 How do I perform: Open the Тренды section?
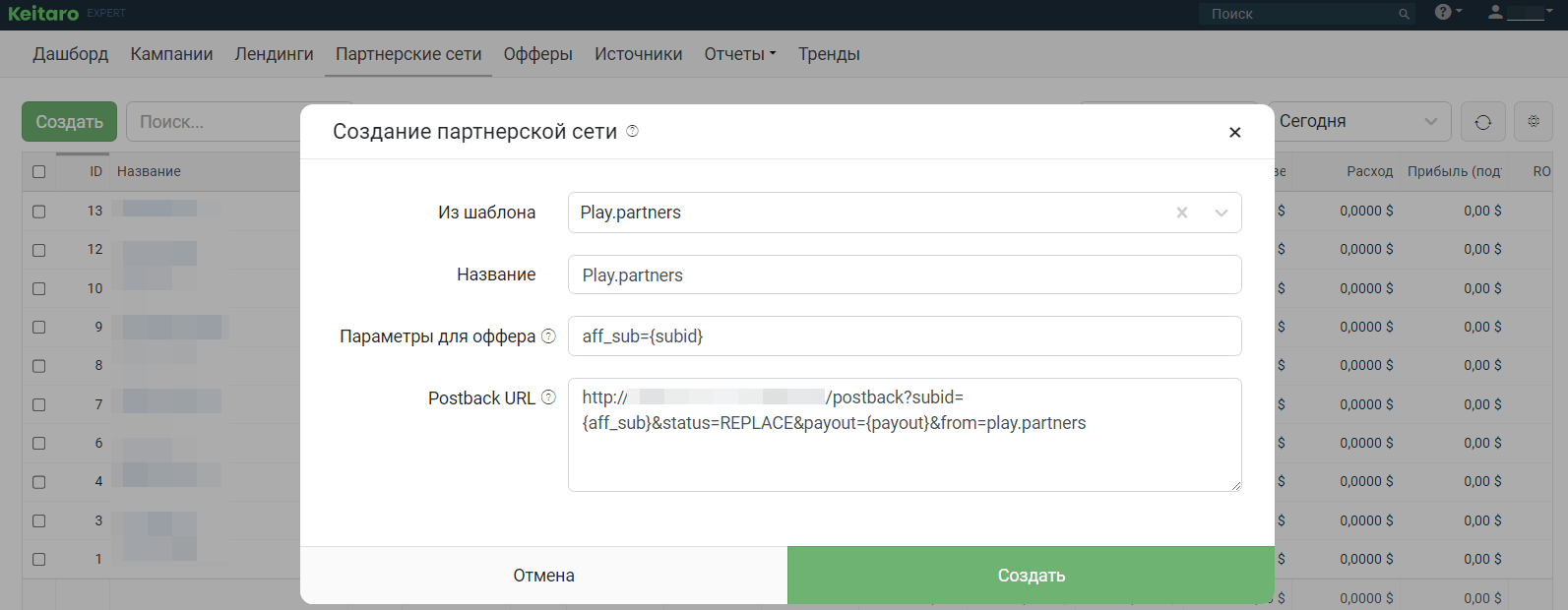pyautogui.click(x=829, y=54)
